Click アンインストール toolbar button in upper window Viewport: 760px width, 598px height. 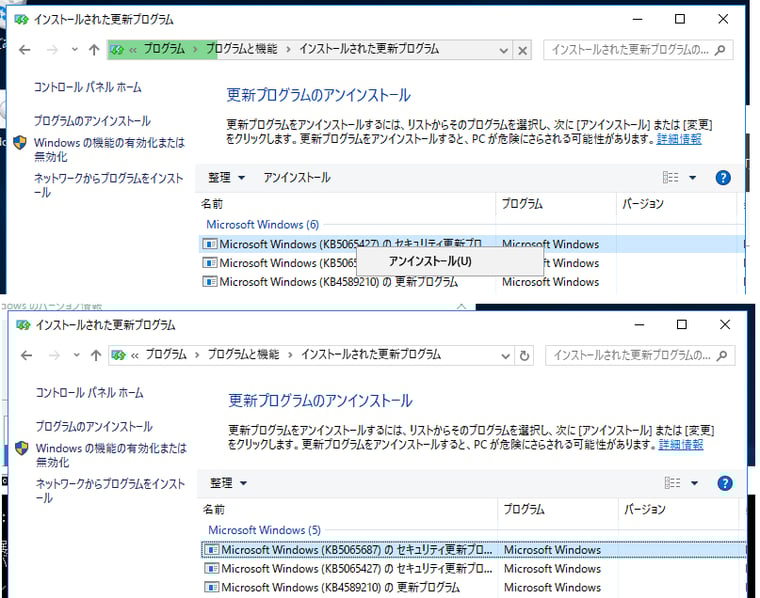[297, 178]
